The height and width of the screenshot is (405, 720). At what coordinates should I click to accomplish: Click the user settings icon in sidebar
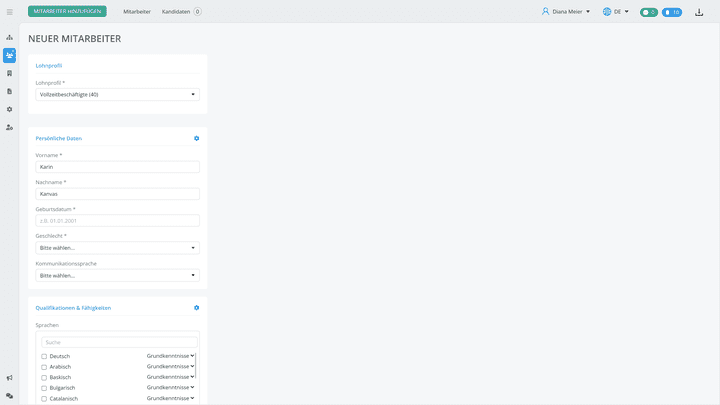click(10, 127)
